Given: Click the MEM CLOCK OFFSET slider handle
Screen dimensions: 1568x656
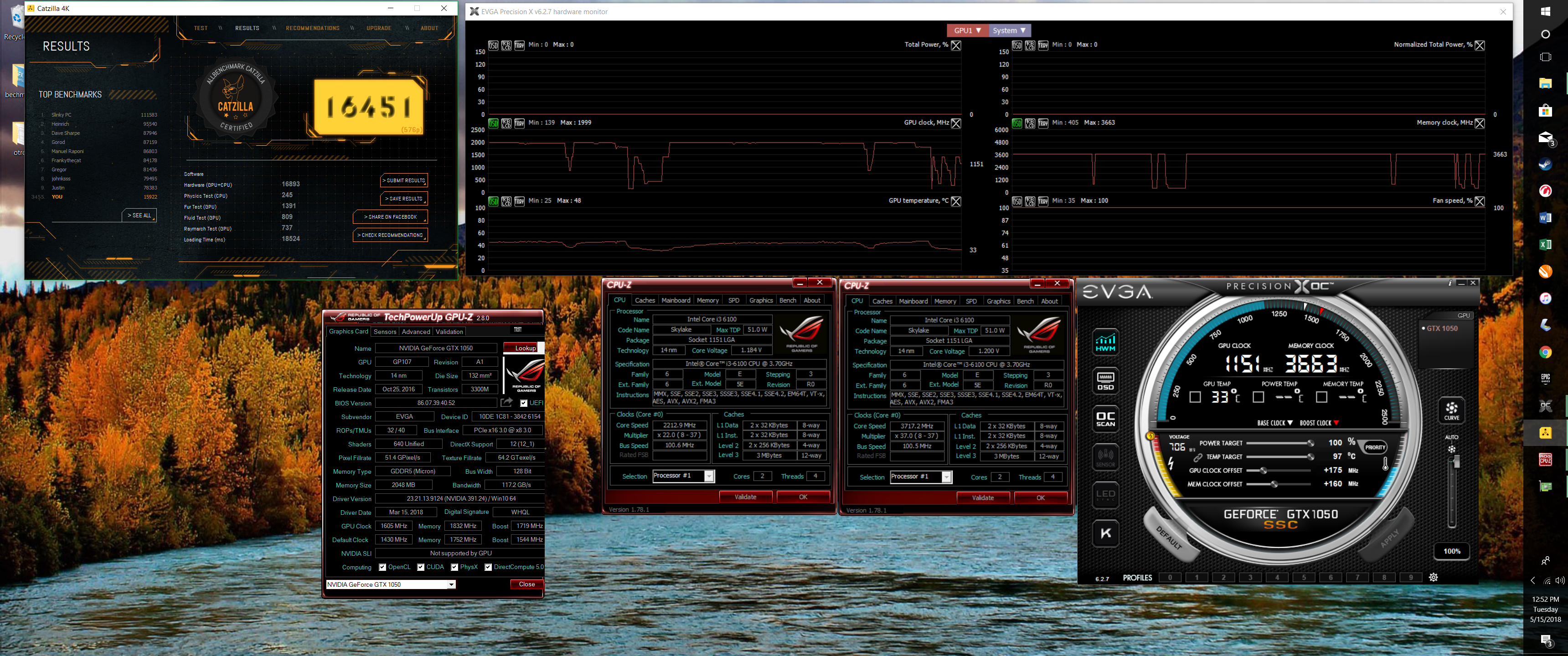Looking at the screenshot, I should [1274, 484].
